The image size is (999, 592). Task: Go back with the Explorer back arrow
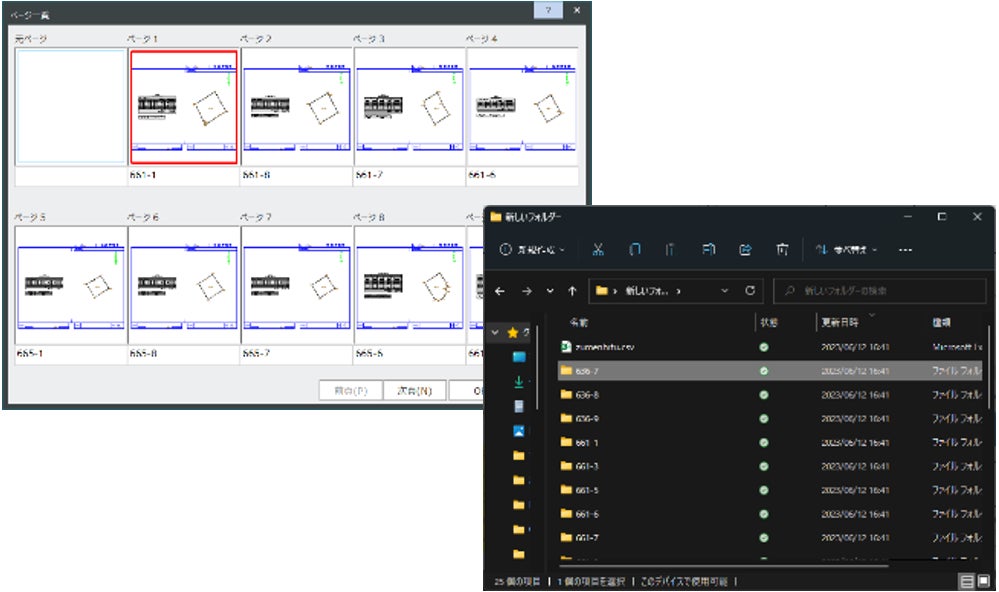[500, 291]
